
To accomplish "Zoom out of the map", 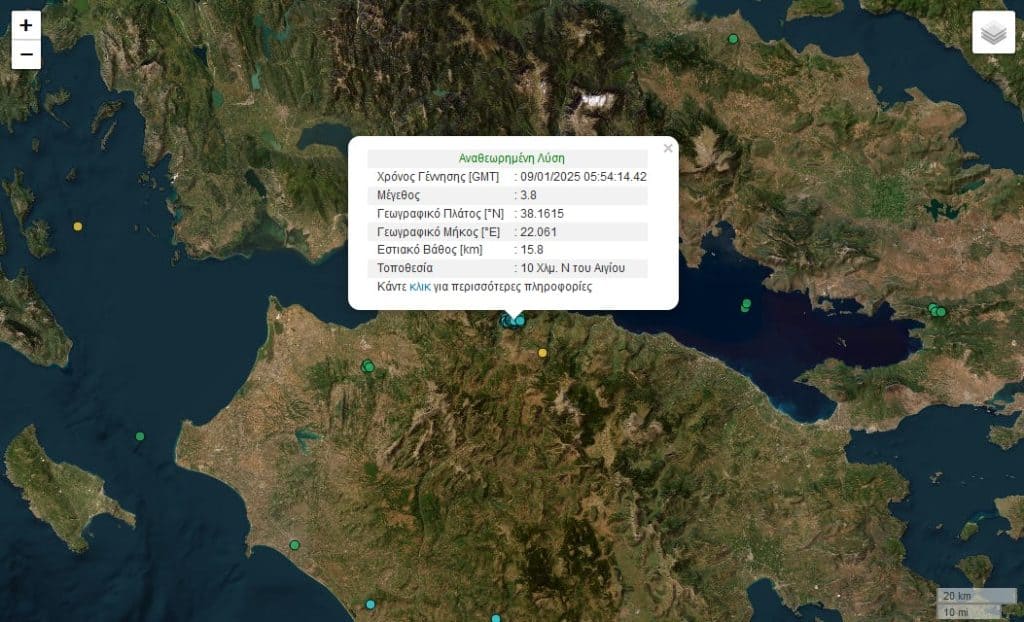I will (26, 54).
